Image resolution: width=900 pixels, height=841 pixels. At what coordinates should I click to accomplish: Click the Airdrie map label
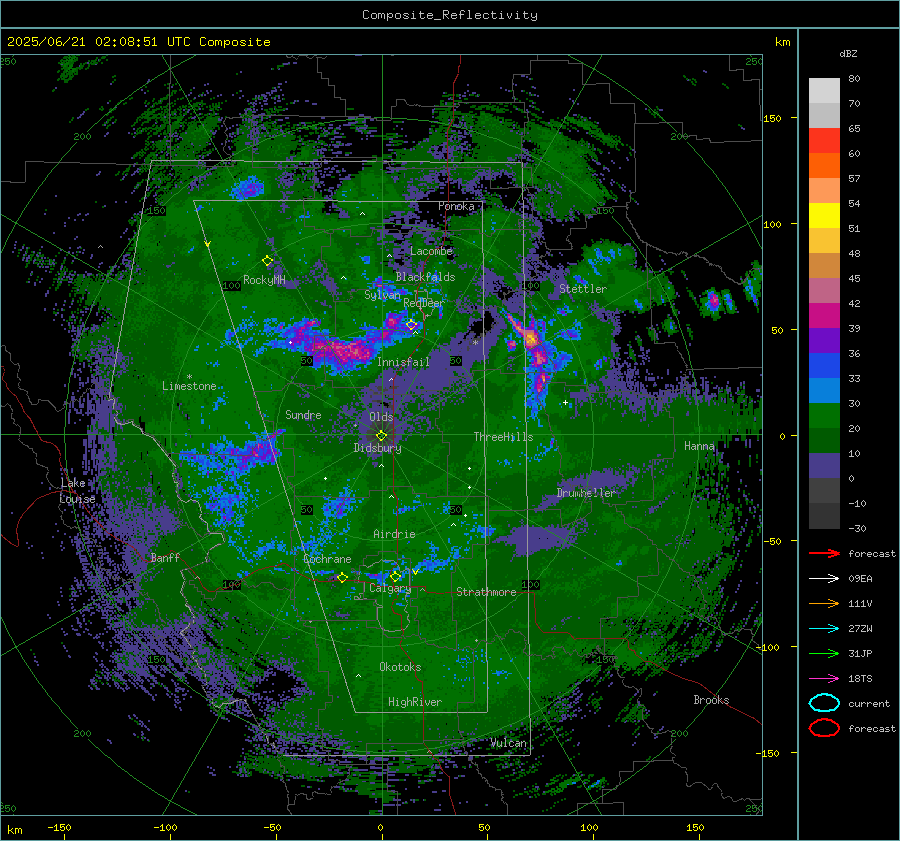(394, 534)
